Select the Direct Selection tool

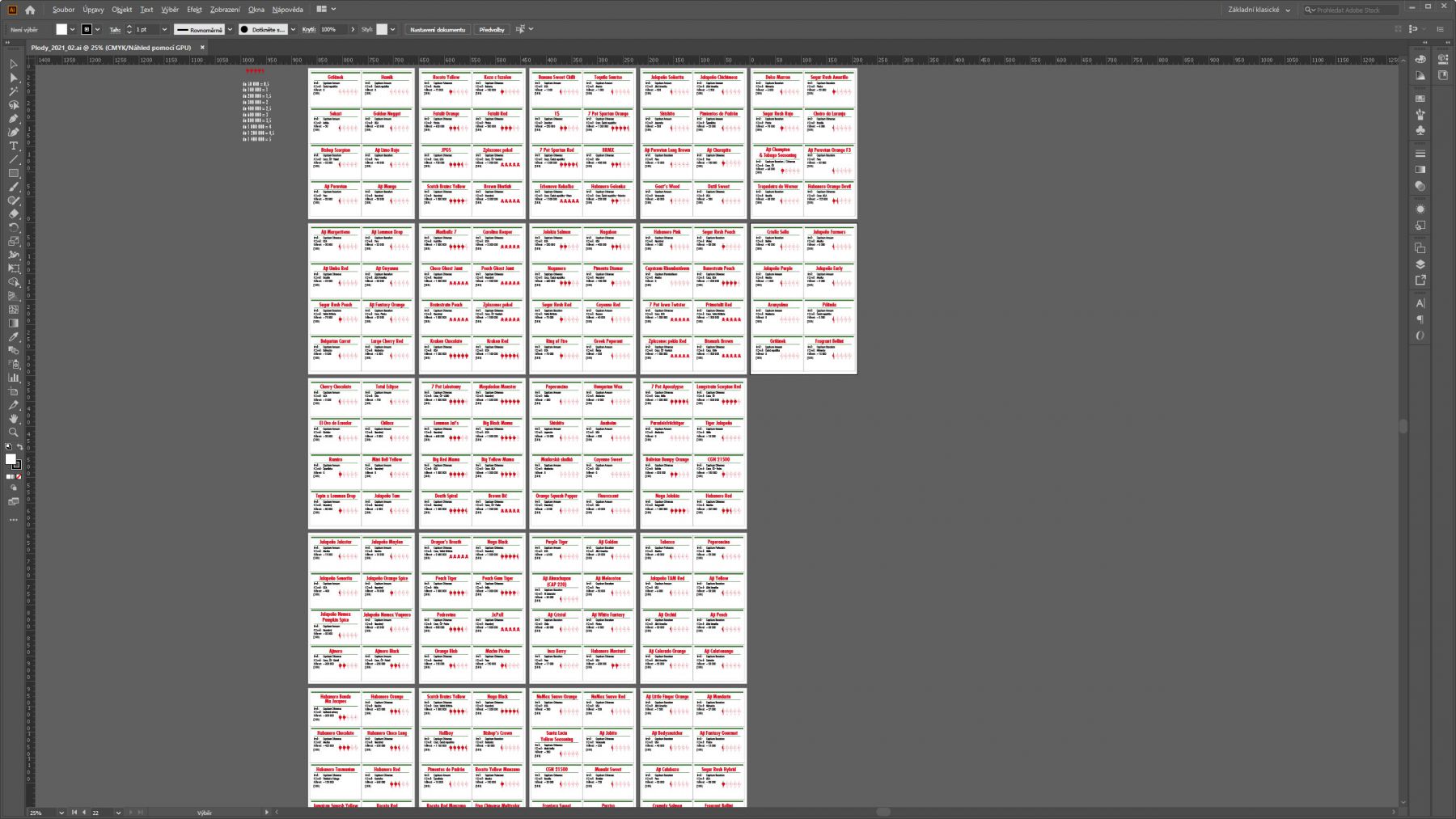coord(13,78)
